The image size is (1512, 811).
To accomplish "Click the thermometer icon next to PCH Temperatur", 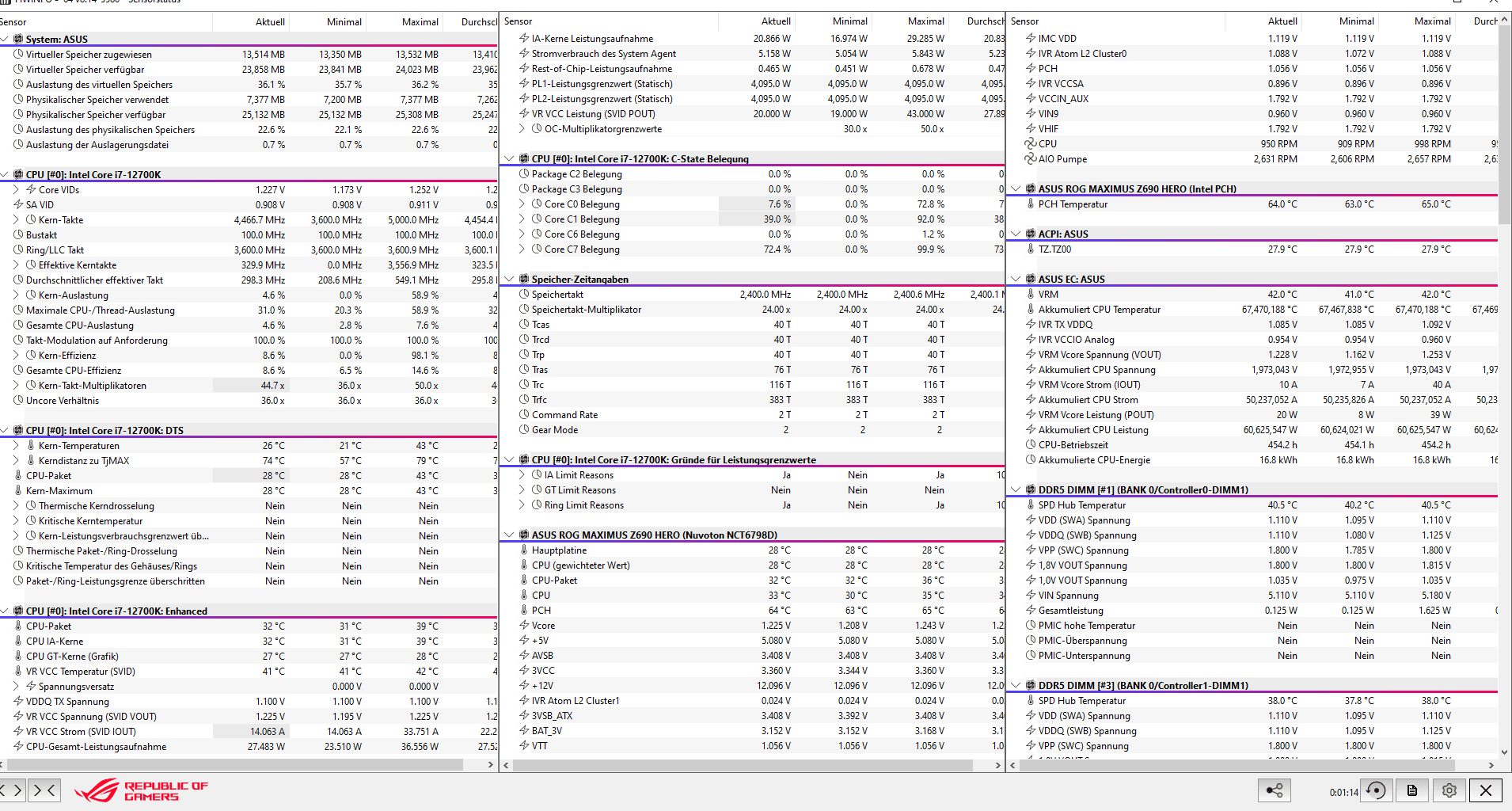I will tap(1031, 204).
